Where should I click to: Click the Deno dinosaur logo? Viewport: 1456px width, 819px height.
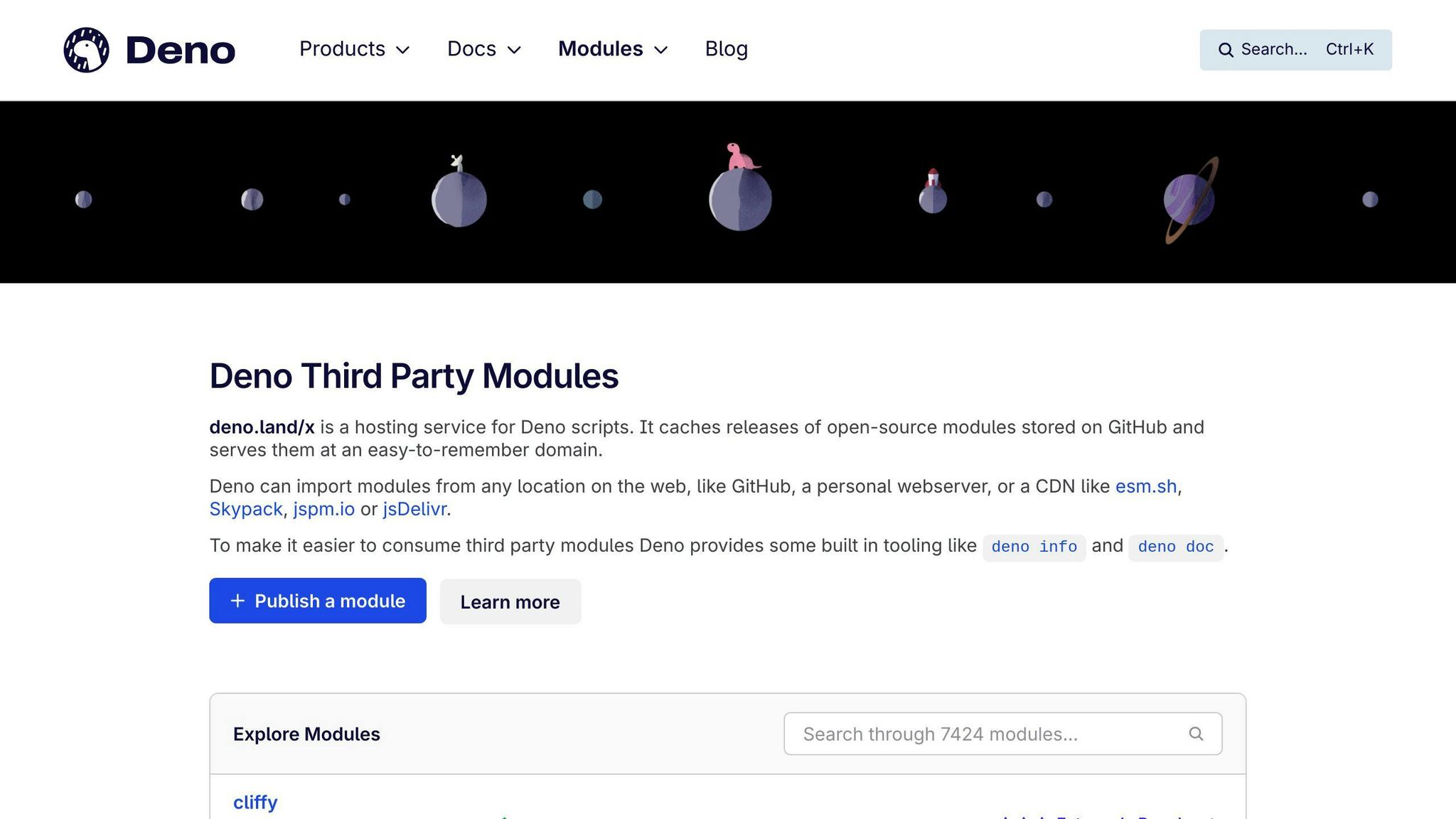85,49
